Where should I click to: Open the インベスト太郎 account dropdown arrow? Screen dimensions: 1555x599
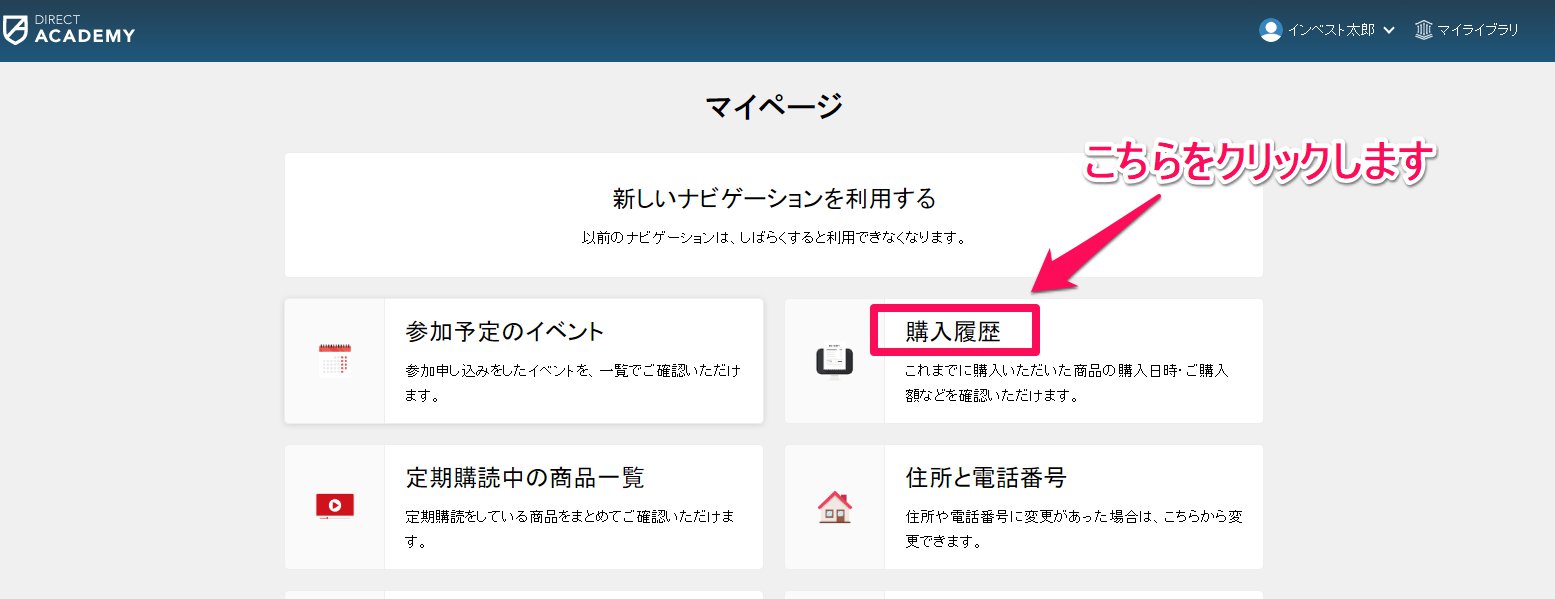click(1388, 31)
